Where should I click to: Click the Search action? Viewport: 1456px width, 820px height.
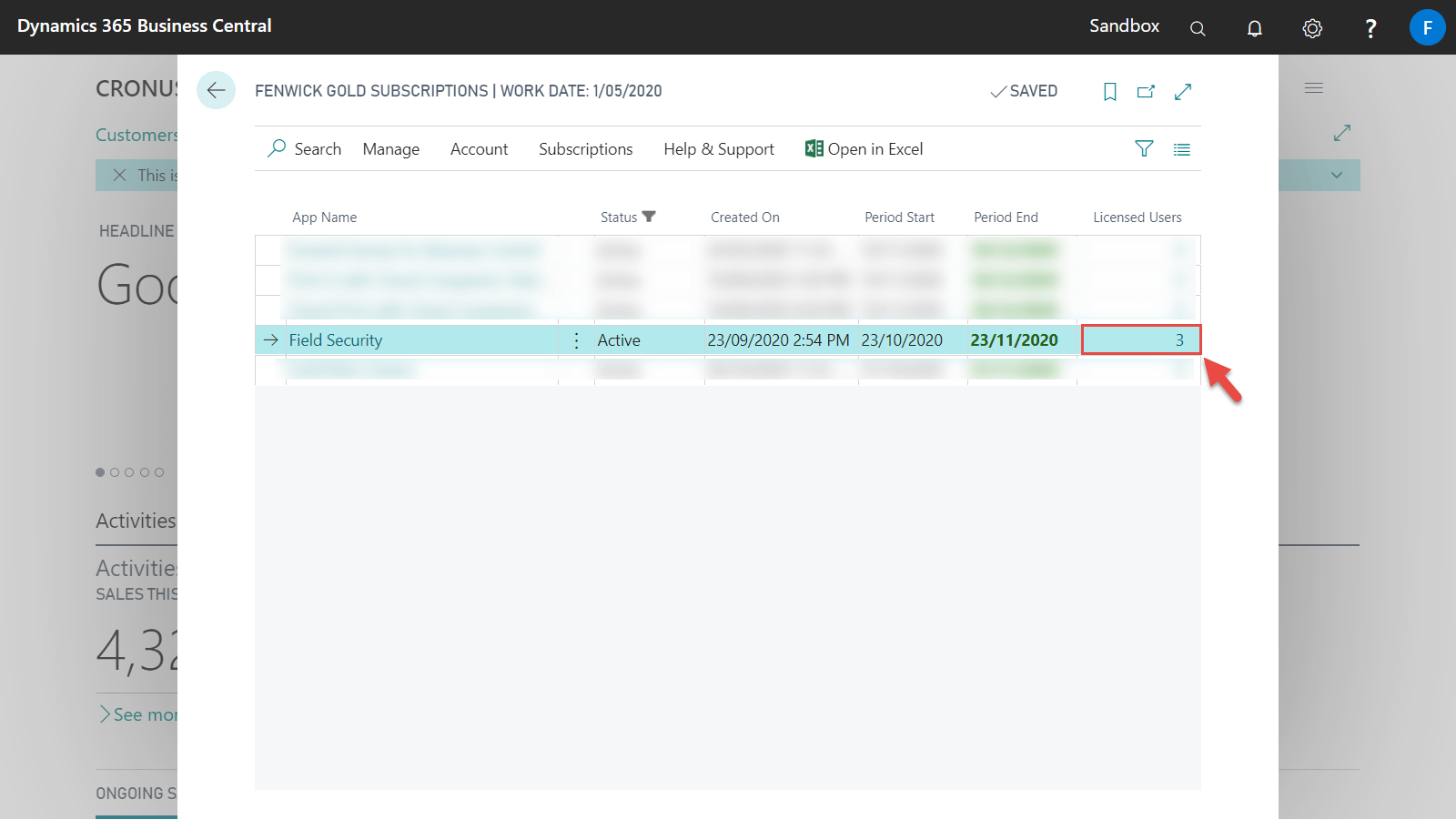coord(305,148)
